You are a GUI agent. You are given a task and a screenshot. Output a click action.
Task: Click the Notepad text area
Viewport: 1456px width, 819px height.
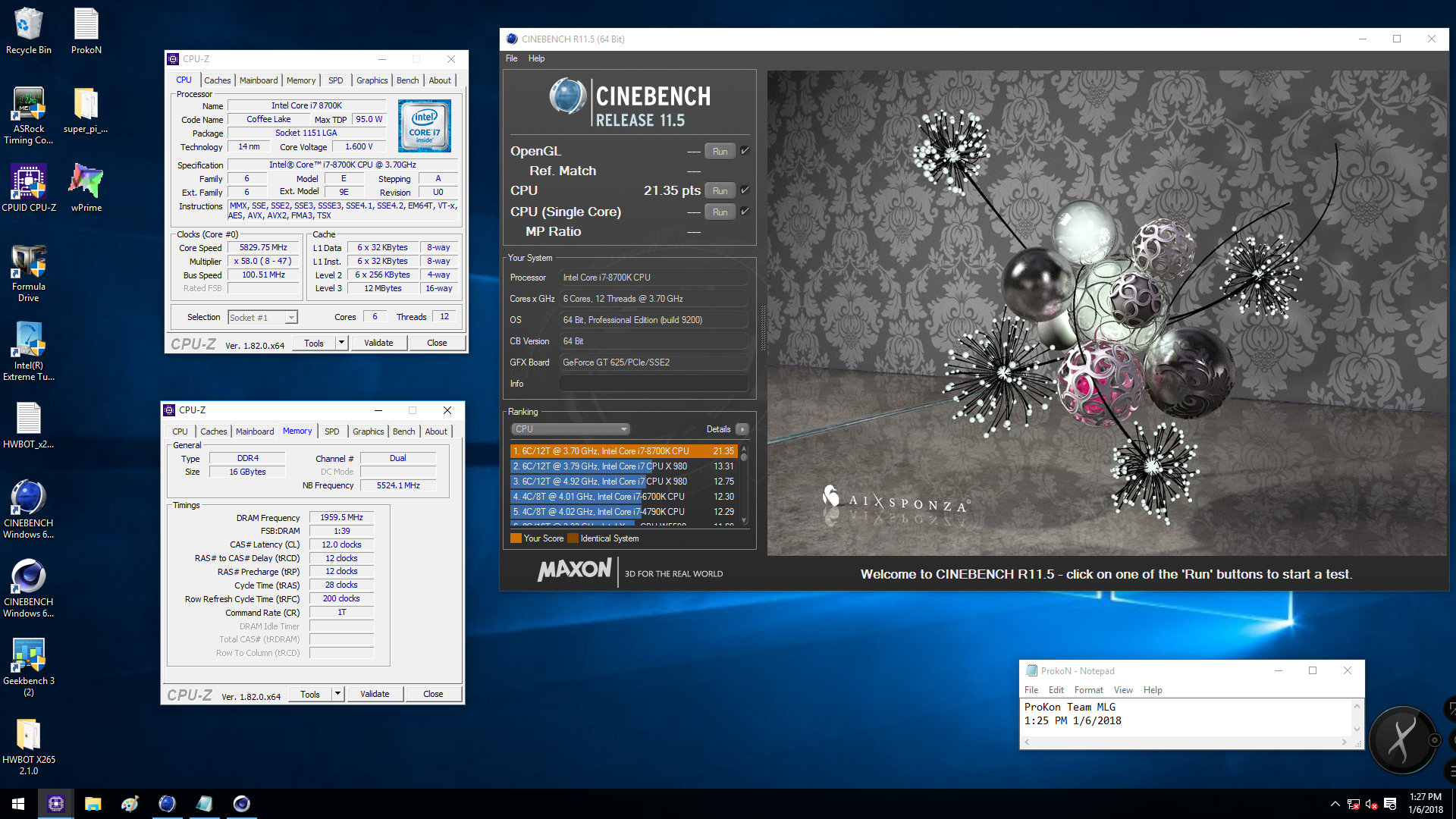[1187, 717]
